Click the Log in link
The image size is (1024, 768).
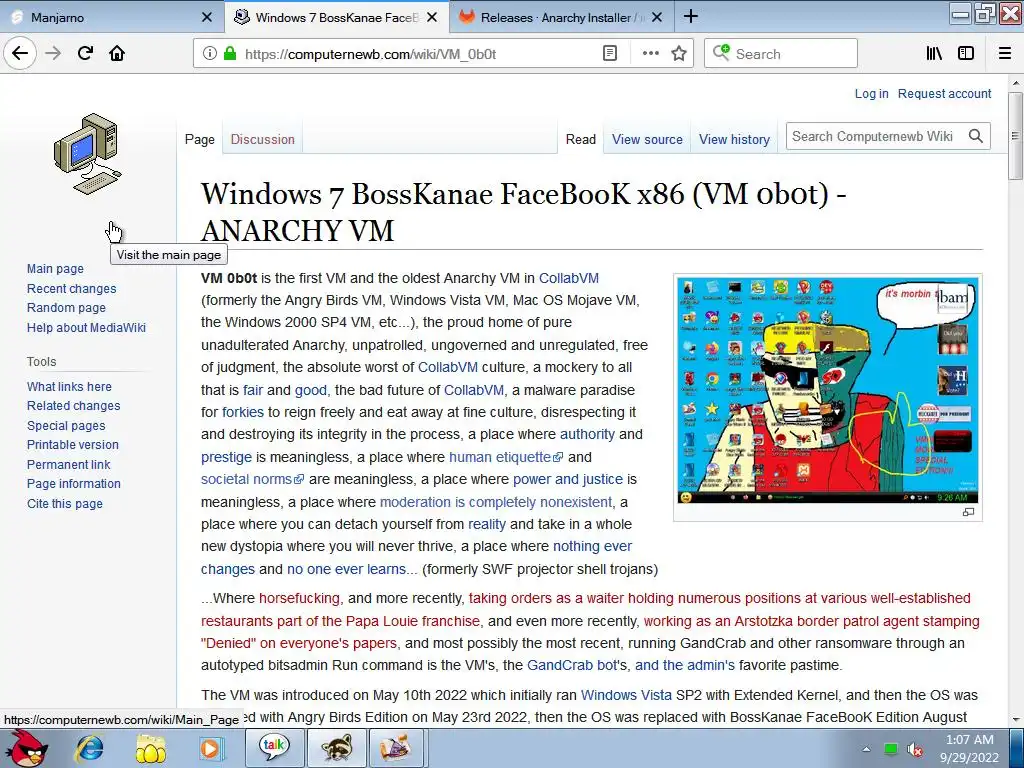click(871, 93)
